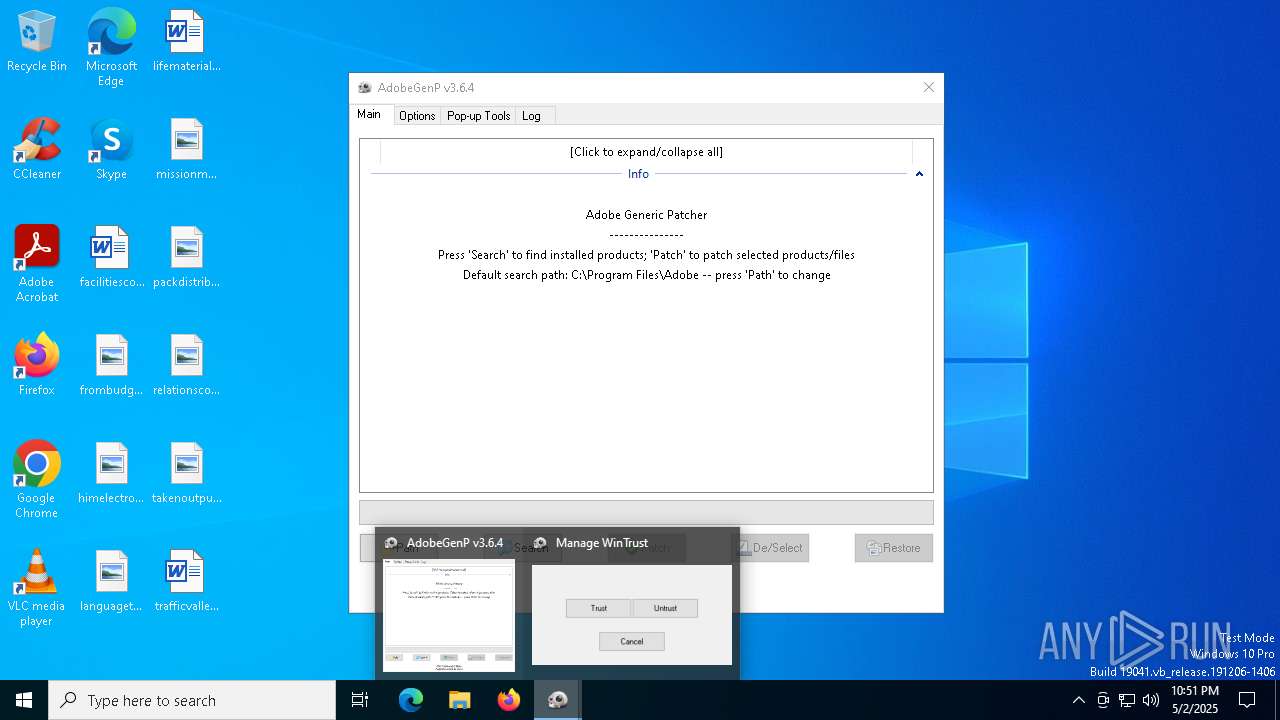Launch the VLC media player shortcut
The height and width of the screenshot is (720, 1280).
(x=37, y=588)
